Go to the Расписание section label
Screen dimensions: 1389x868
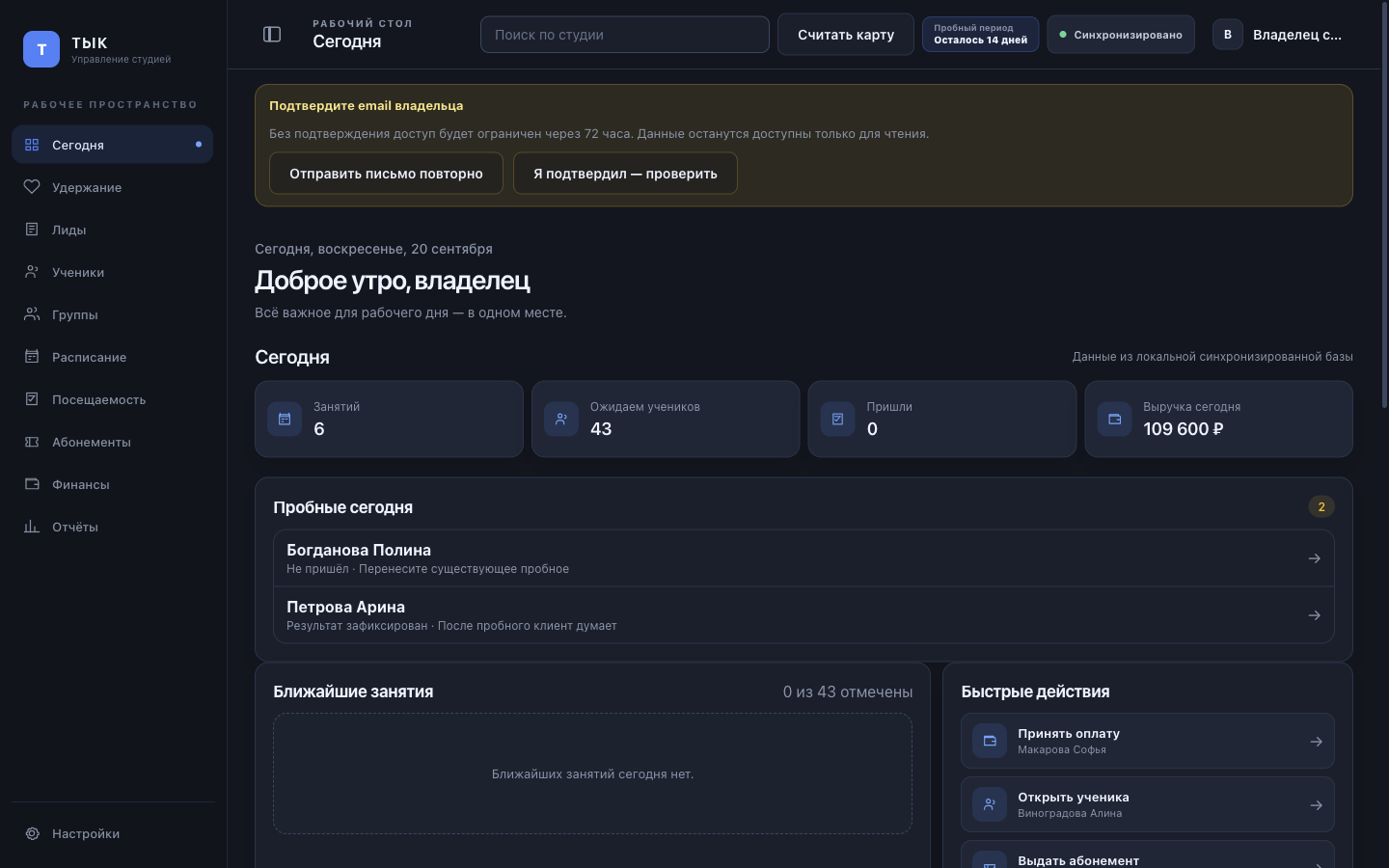89,358
